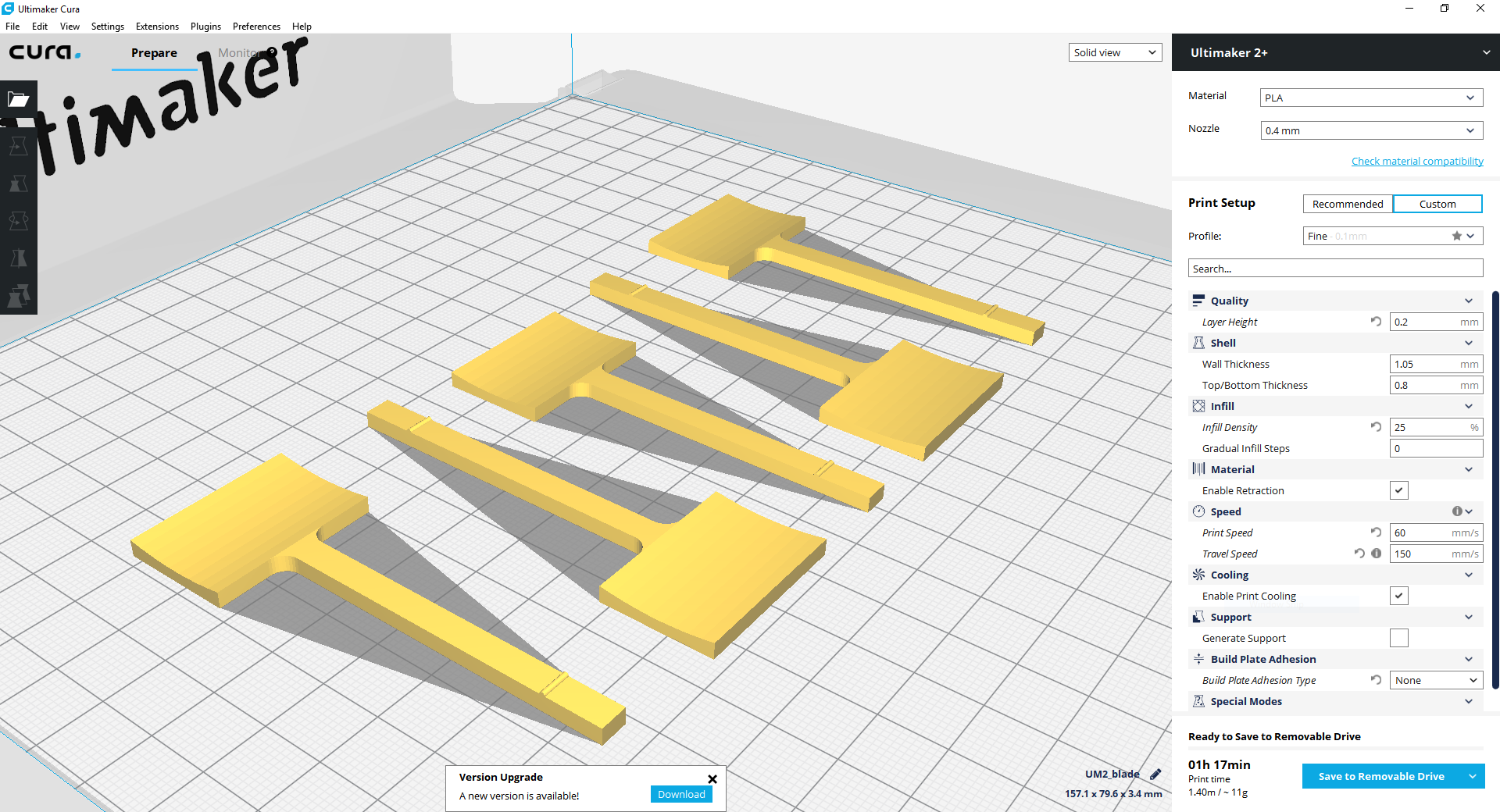This screenshot has height=812, width=1500.
Task: Reset Infill Density with its revert arrow
Action: coord(1376,427)
